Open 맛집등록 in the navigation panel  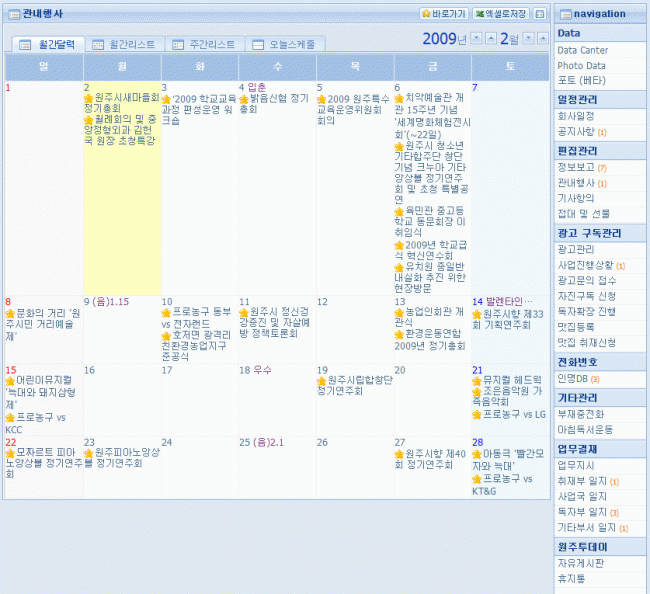point(575,327)
